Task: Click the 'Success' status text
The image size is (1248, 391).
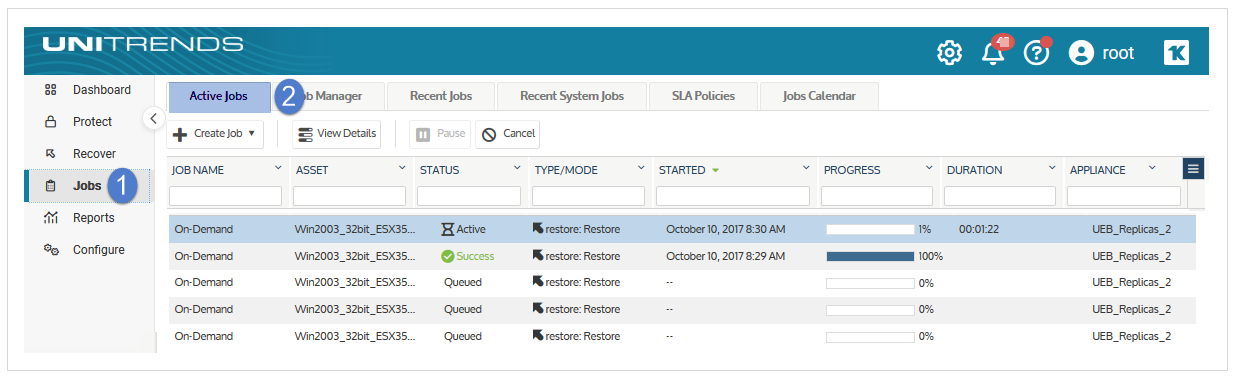Action: click(476, 256)
